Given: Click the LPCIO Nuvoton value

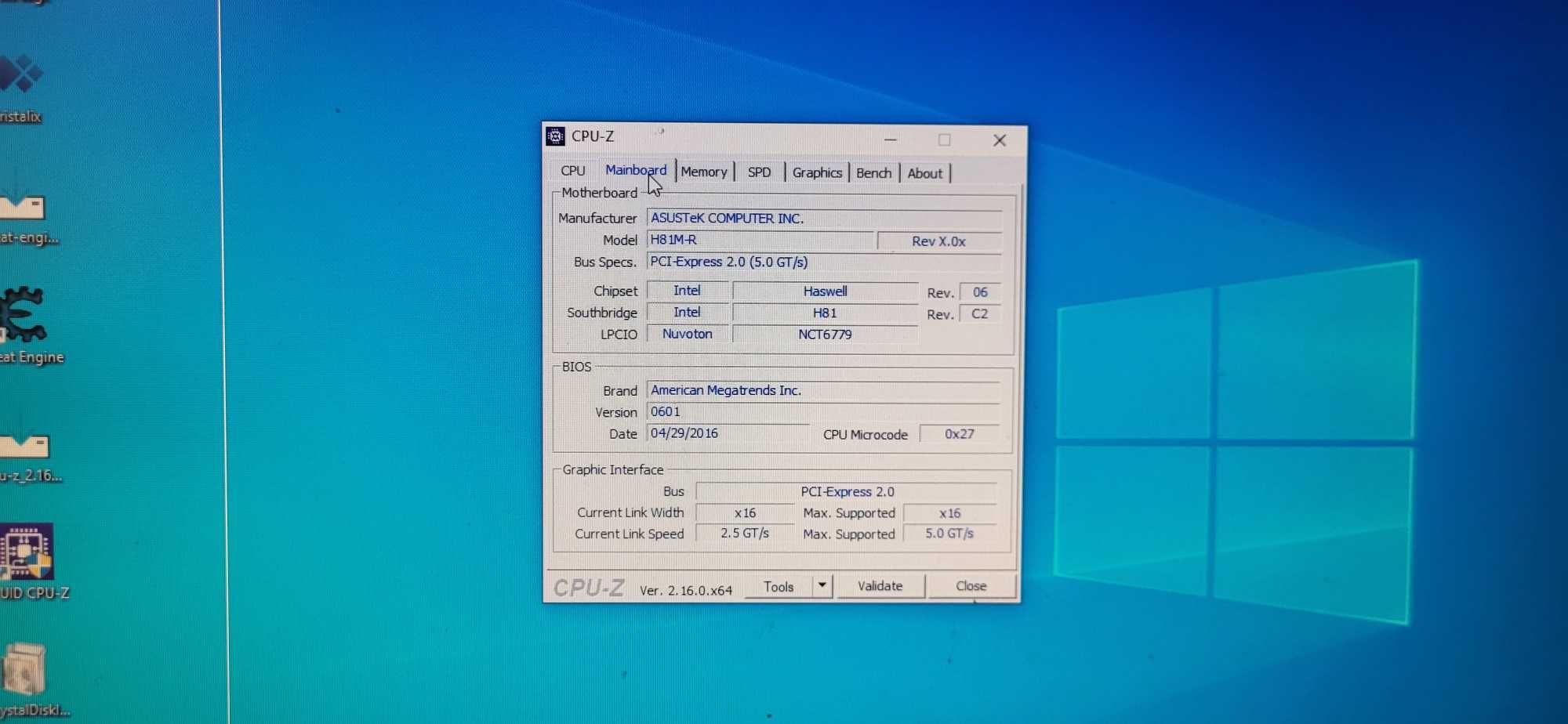Looking at the screenshot, I should coord(687,334).
